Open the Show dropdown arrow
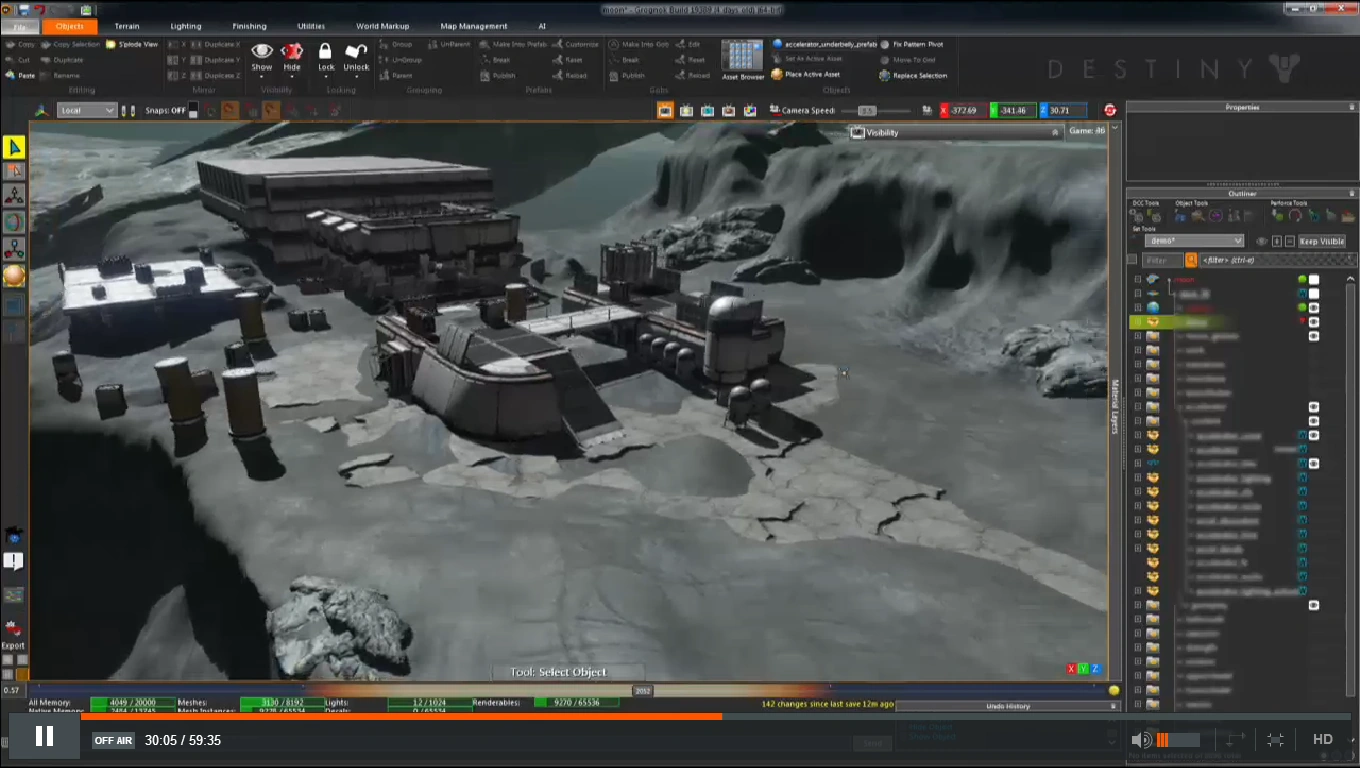The height and width of the screenshot is (768, 1360). [262, 75]
